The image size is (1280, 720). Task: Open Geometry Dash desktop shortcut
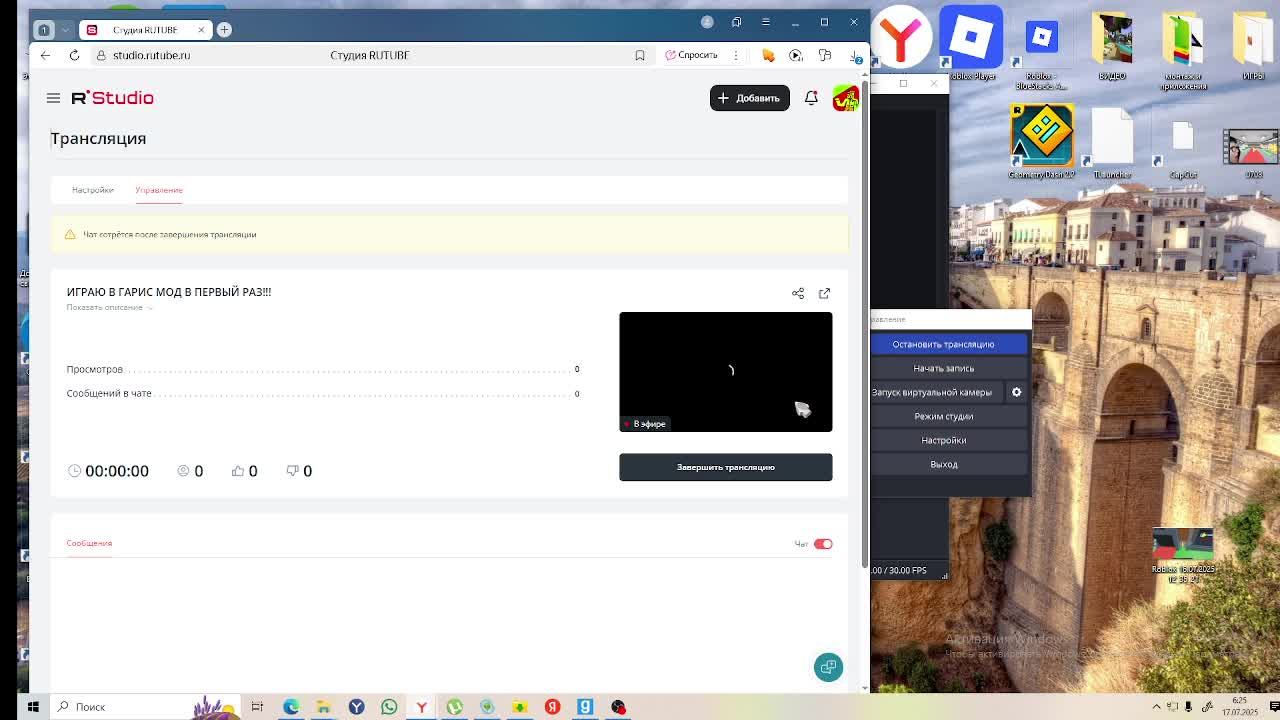coord(1041,141)
